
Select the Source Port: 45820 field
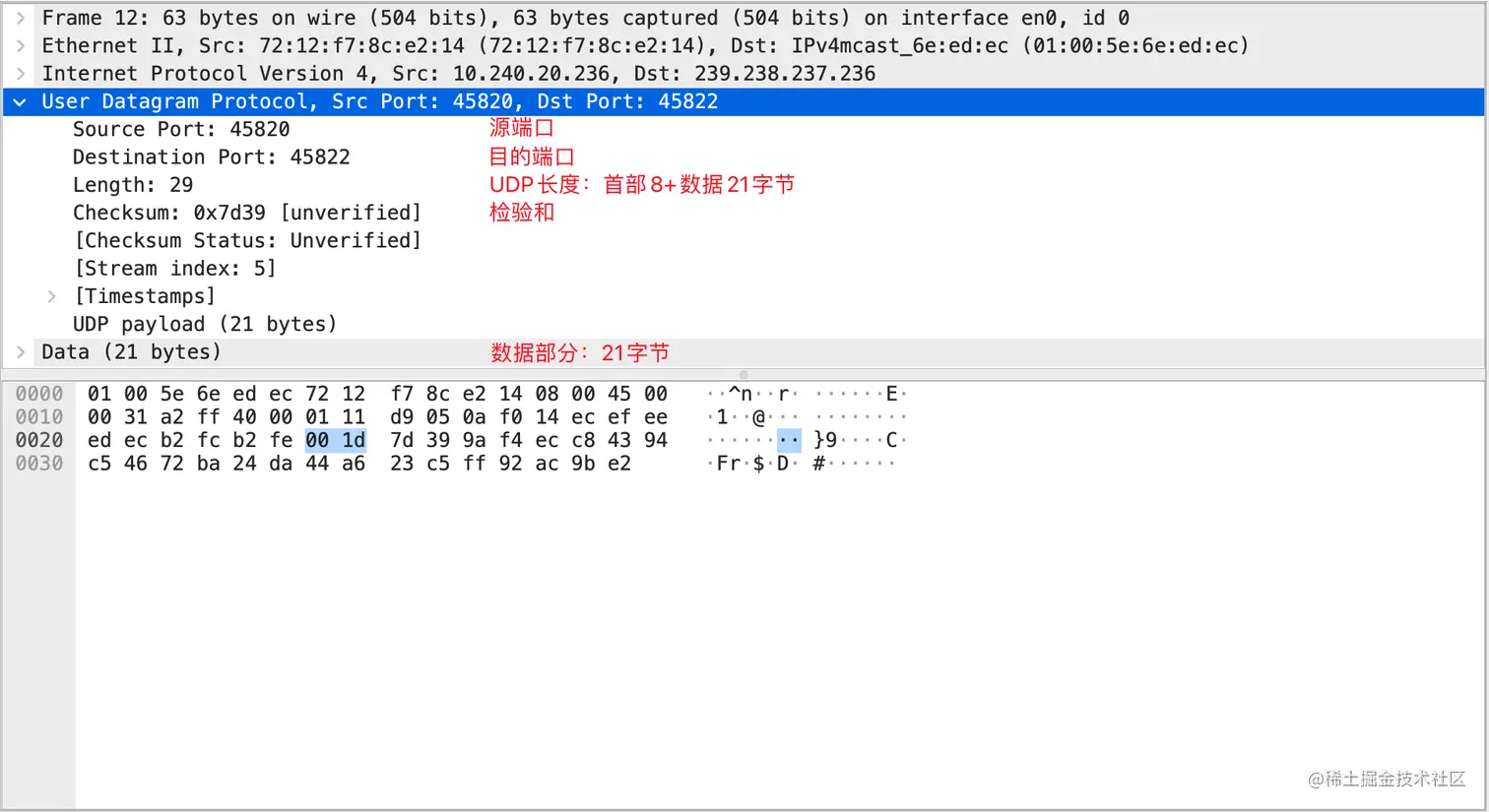(x=181, y=129)
